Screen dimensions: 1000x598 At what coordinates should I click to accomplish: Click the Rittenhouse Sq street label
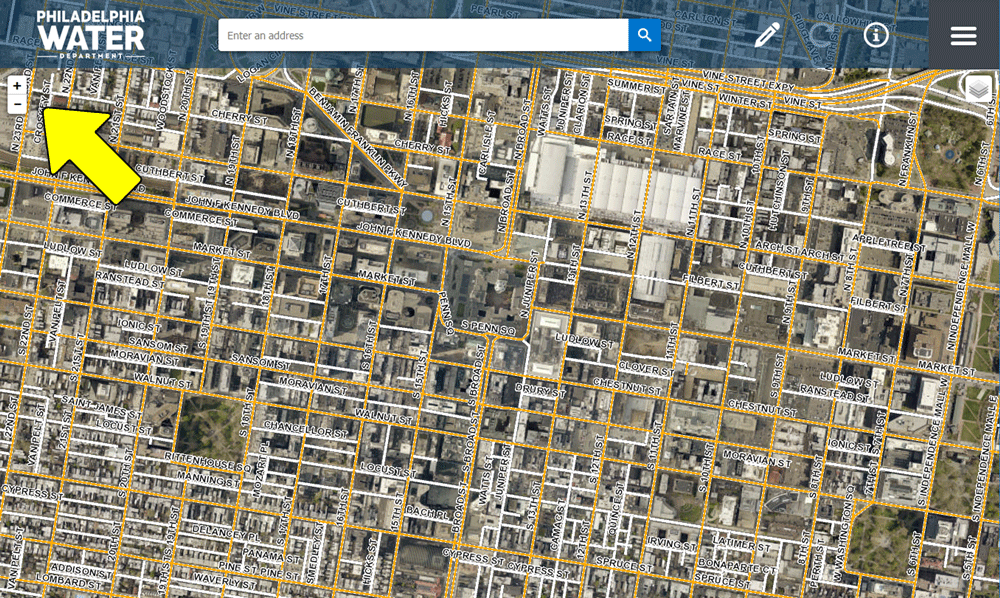pos(216,466)
